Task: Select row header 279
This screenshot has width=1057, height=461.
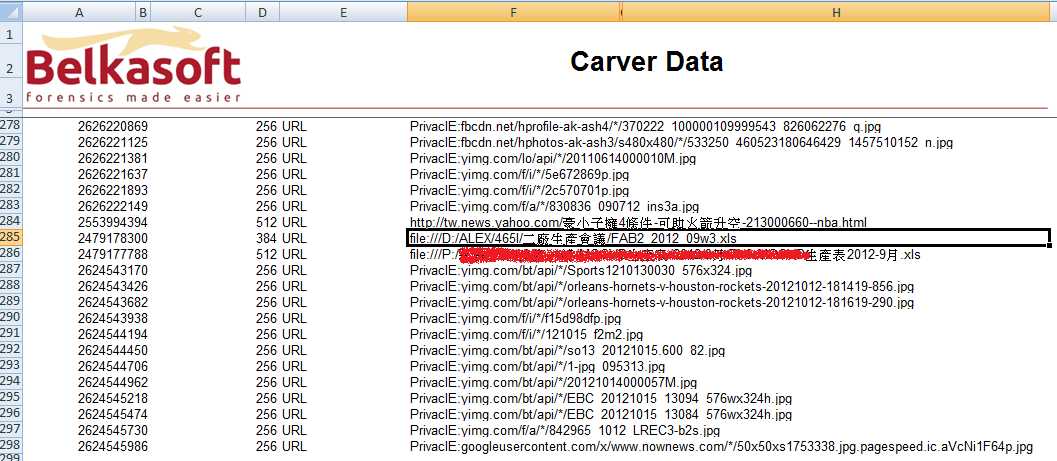Action: (x=11, y=142)
